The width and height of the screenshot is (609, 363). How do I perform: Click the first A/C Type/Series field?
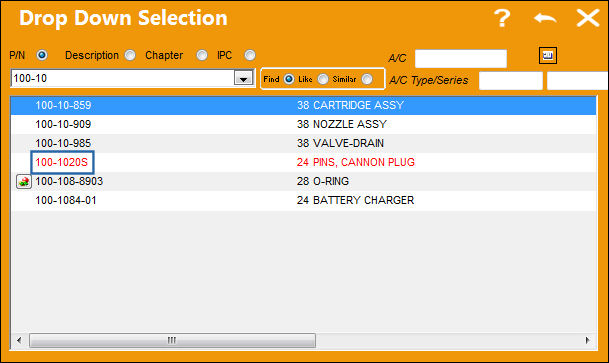tap(511, 81)
